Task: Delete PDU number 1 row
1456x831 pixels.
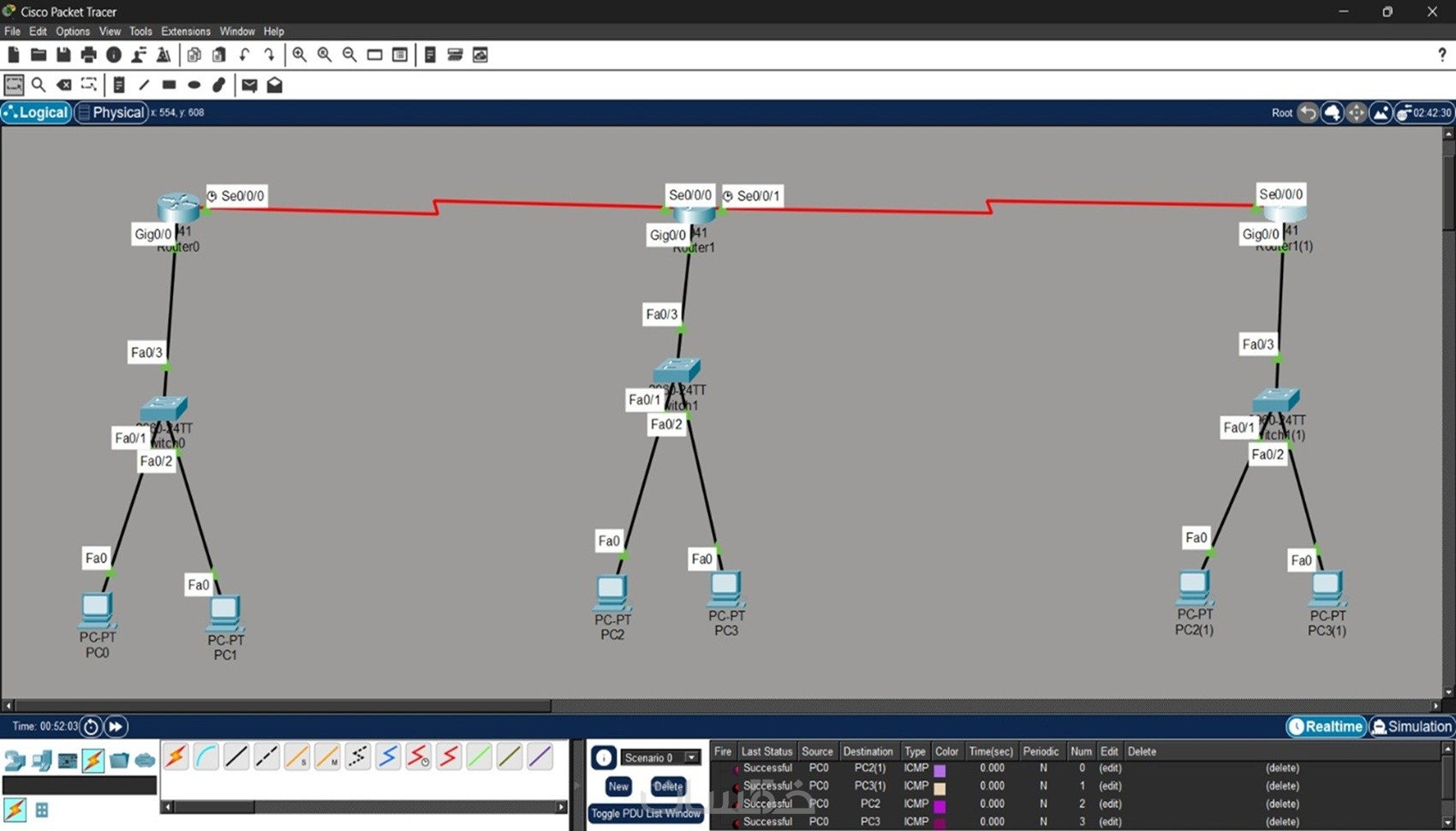Action: click(1282, 786)
